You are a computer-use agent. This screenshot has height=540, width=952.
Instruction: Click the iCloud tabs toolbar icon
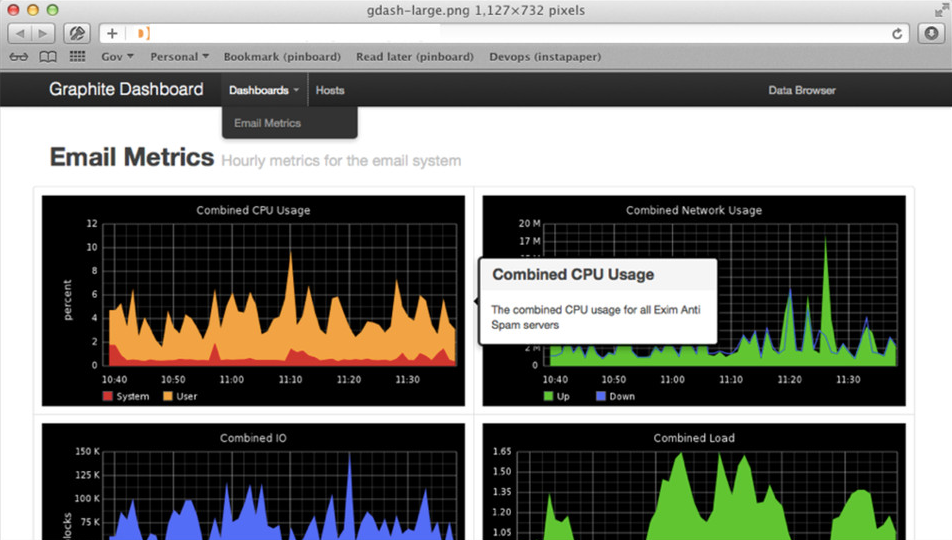tap(76, 33)
